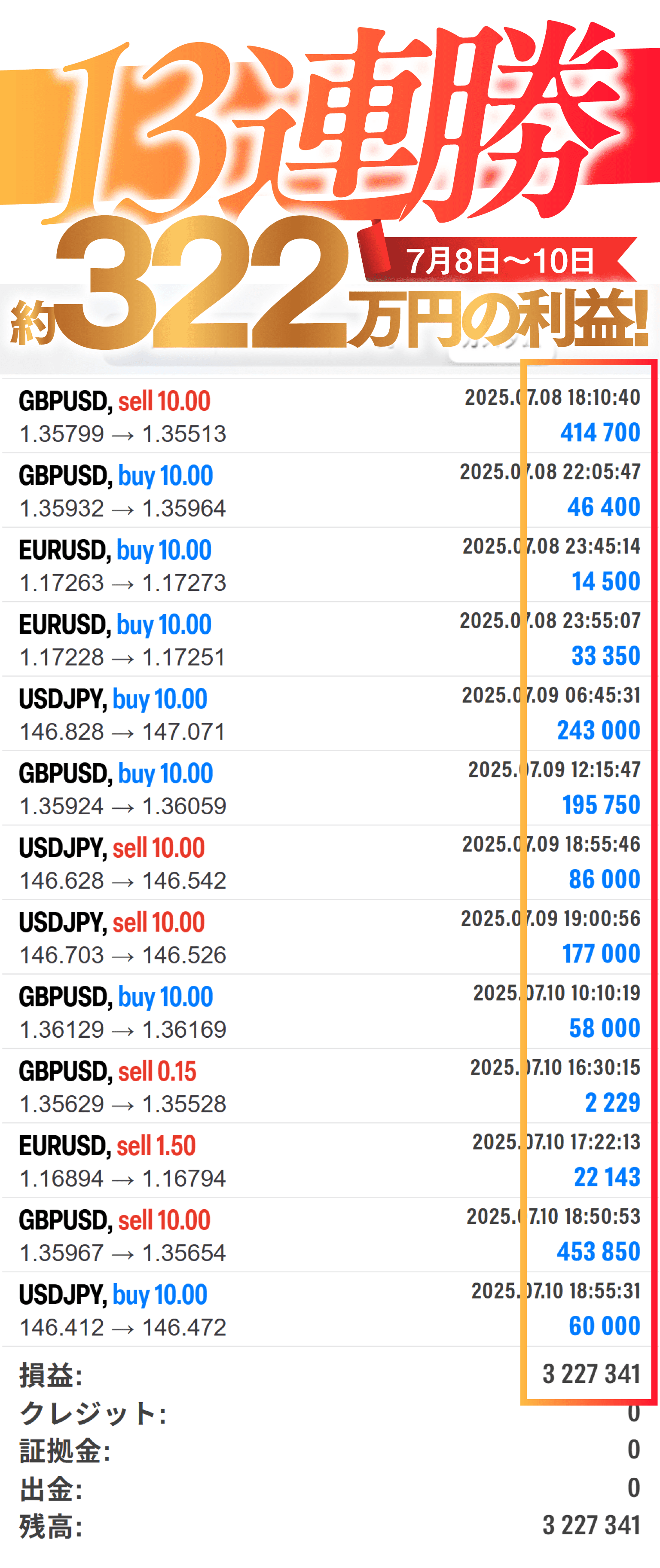
Task: Click the 損益 total row
Action: [x=329, y=1375]
